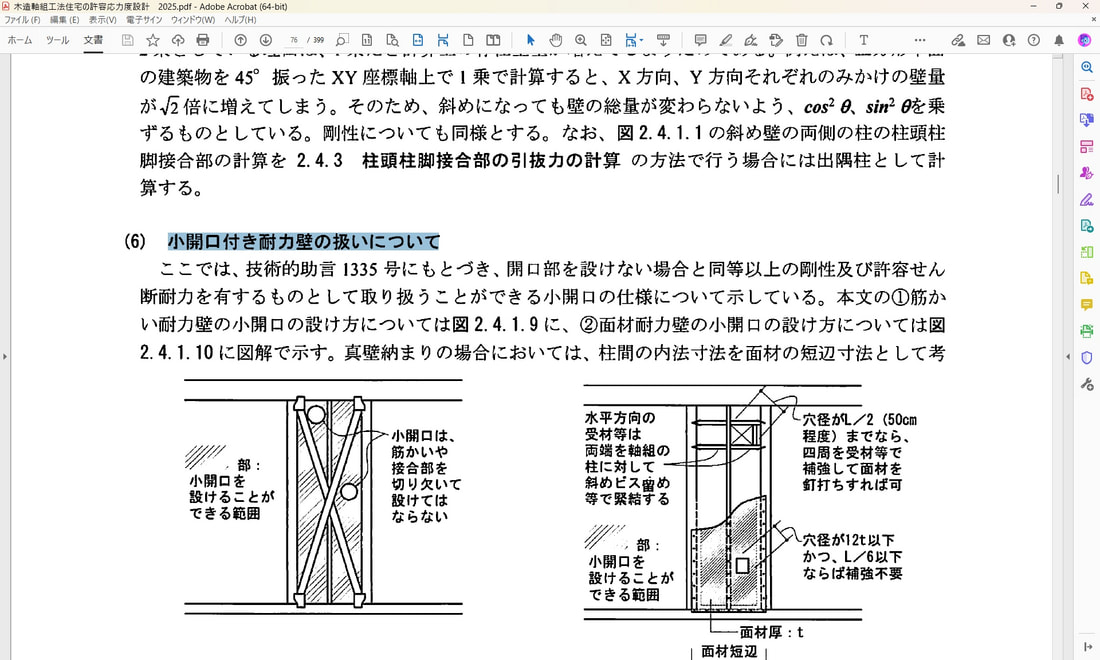The width and height of the screenshot is (1100, 660).
Task: Collapse the right tools pane arrow
Action: pos(1068,356)
